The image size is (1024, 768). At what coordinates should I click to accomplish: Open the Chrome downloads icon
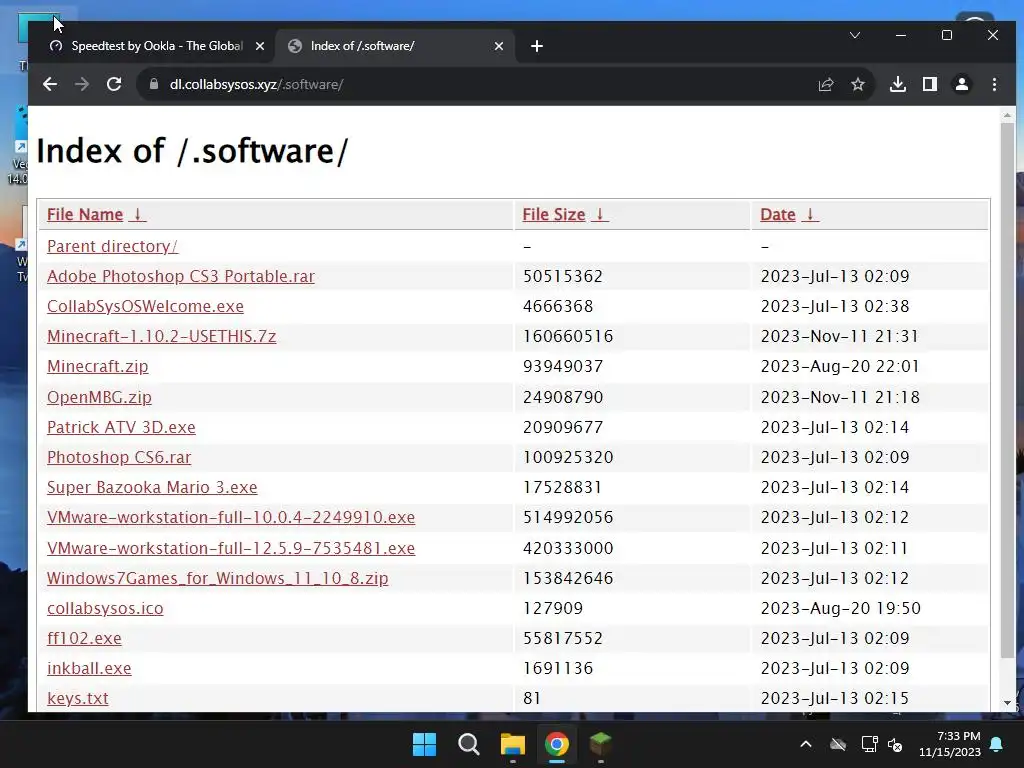tap(898, 84)
